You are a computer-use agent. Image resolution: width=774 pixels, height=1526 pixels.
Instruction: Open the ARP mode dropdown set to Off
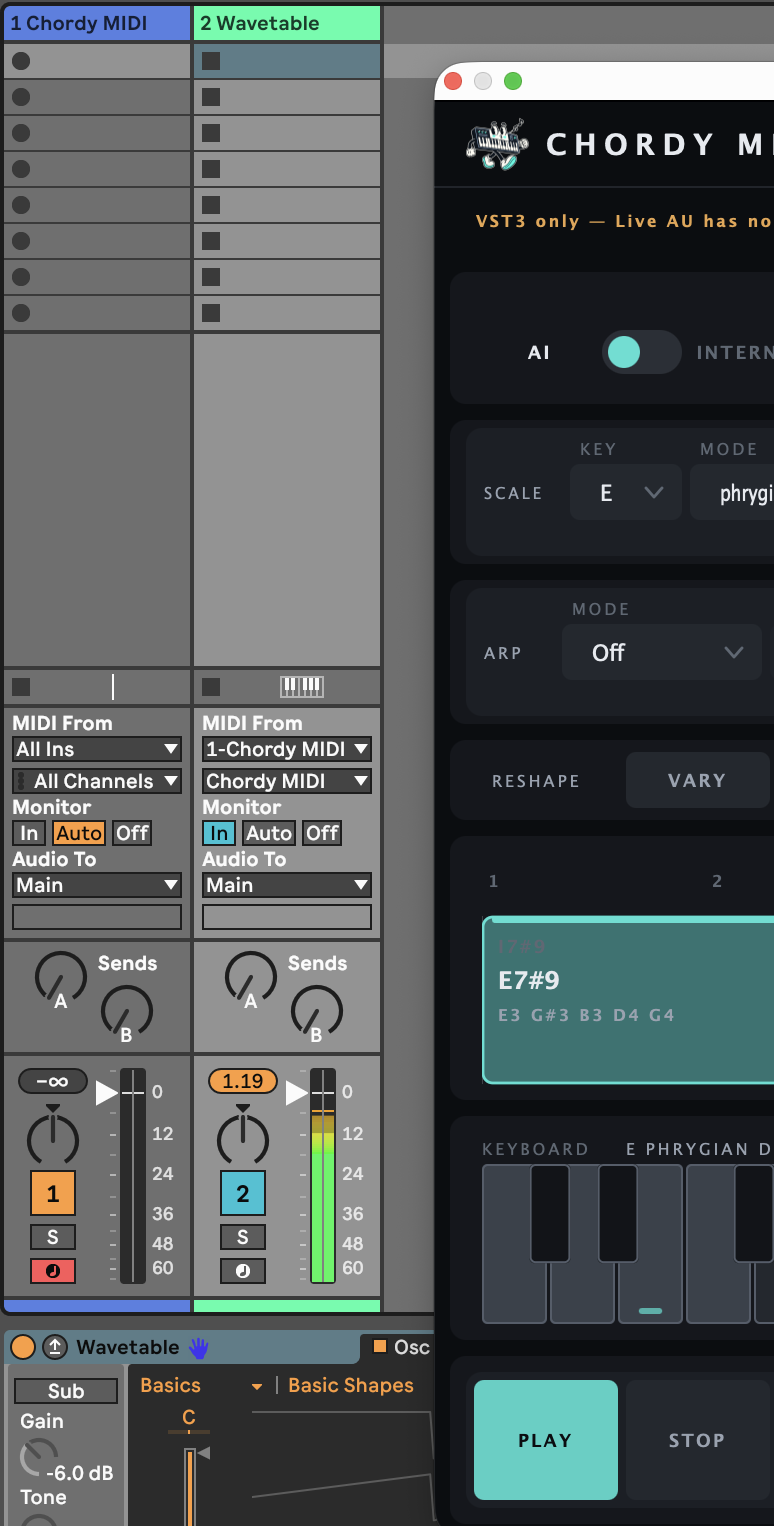point(664,652)
